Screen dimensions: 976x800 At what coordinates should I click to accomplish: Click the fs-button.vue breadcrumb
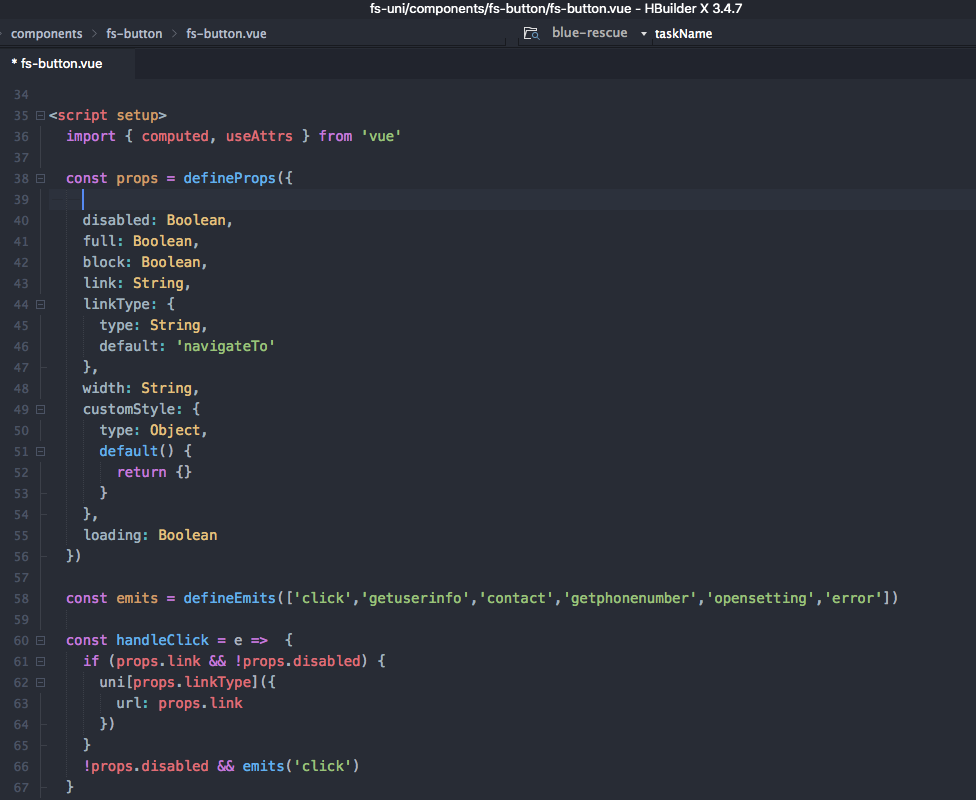(x=226, y=34)
